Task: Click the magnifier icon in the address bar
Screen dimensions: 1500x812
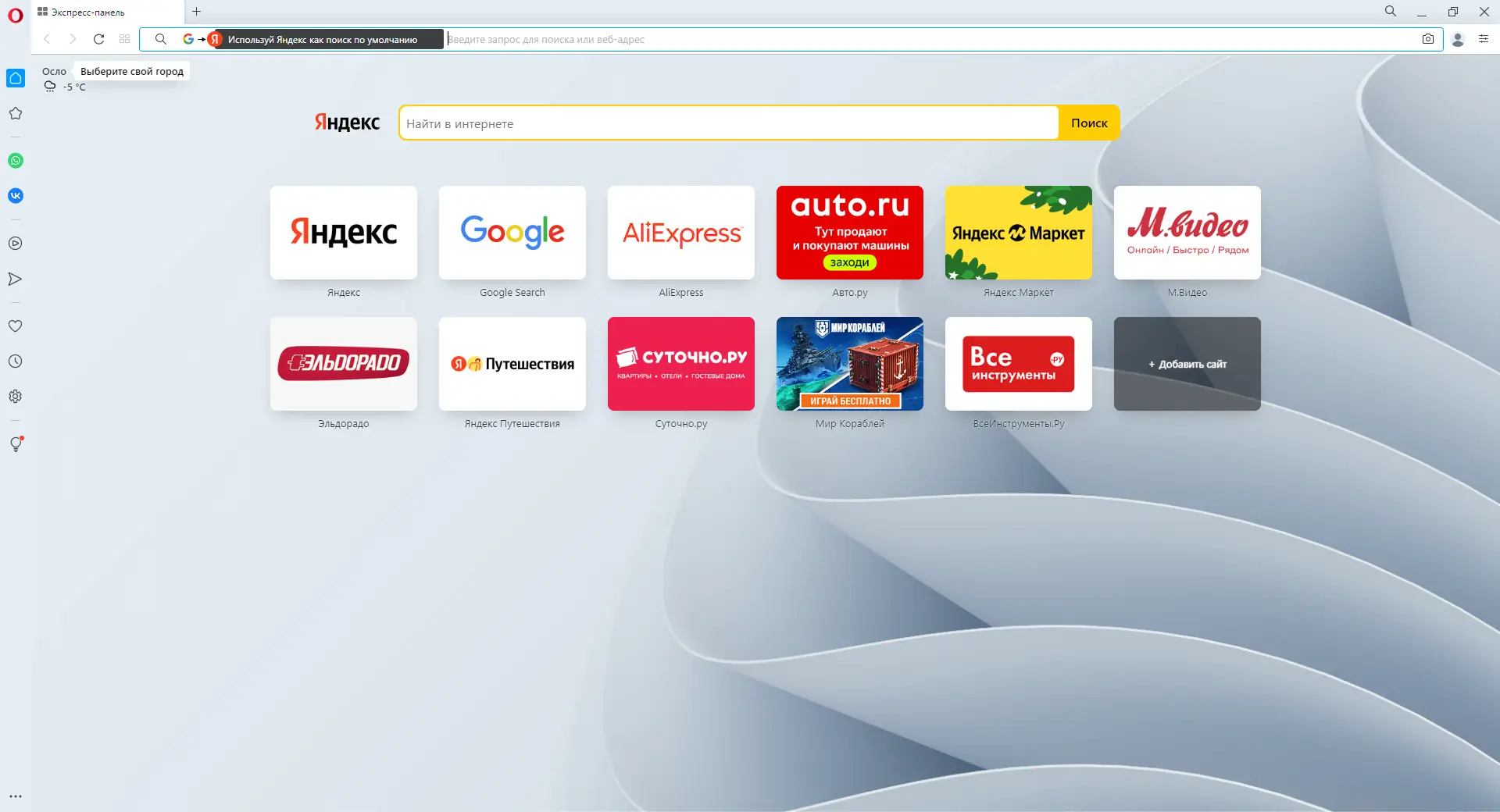Action: pyautogui.click(x=160, y=39)
